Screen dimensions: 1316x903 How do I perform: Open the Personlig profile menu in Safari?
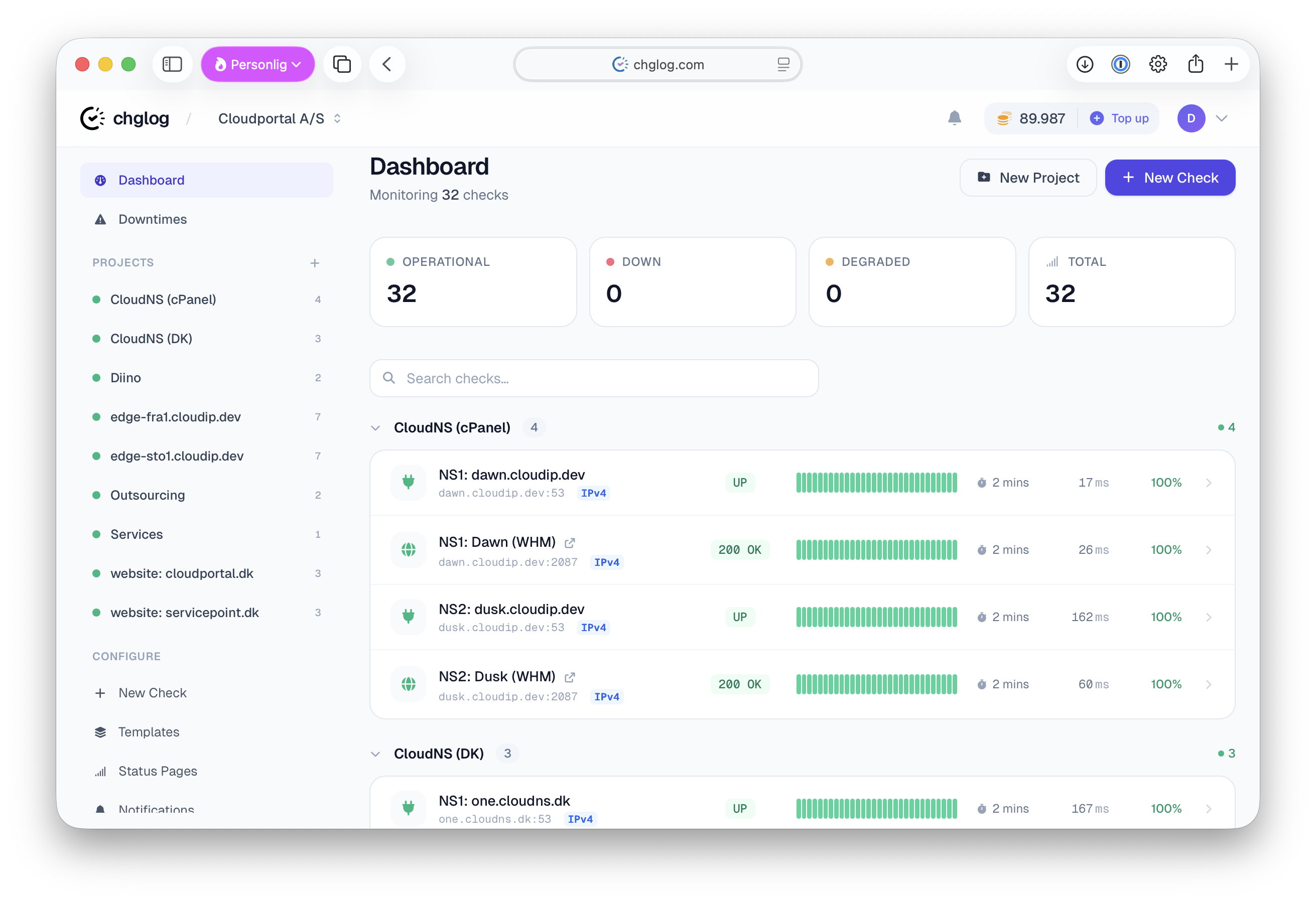(257, 64)
